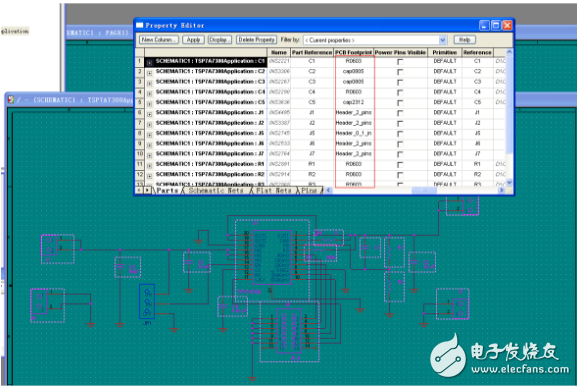Screen dimensions: 578x386
Task: Toggle Power Pins Visible for C1
Action: [400, 62]
